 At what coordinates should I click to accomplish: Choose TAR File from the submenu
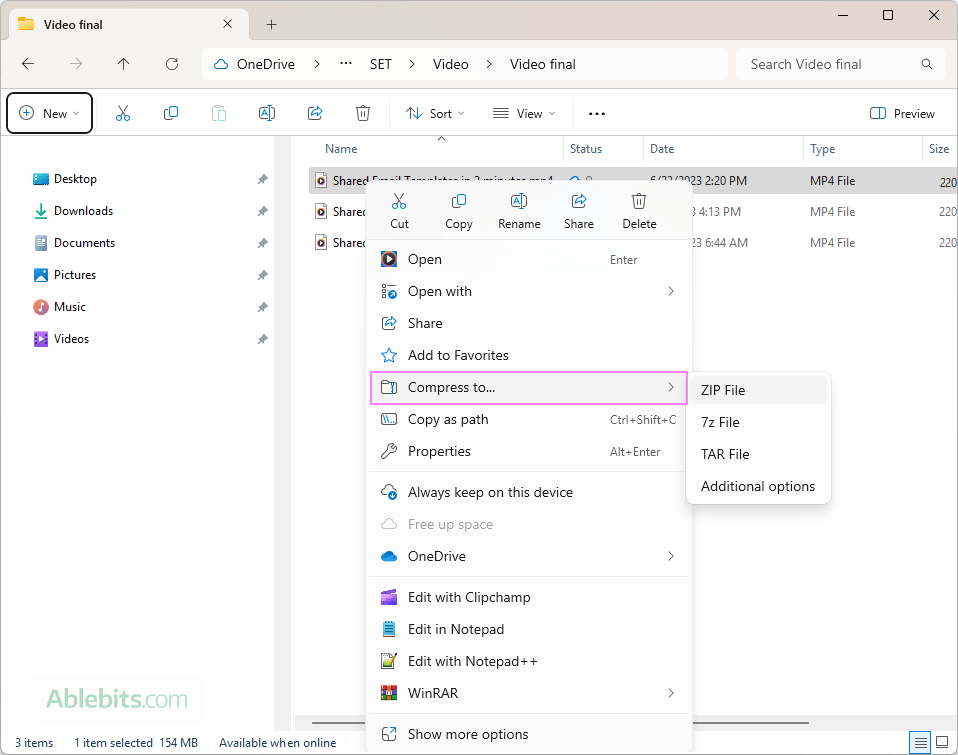coord(758,454)
